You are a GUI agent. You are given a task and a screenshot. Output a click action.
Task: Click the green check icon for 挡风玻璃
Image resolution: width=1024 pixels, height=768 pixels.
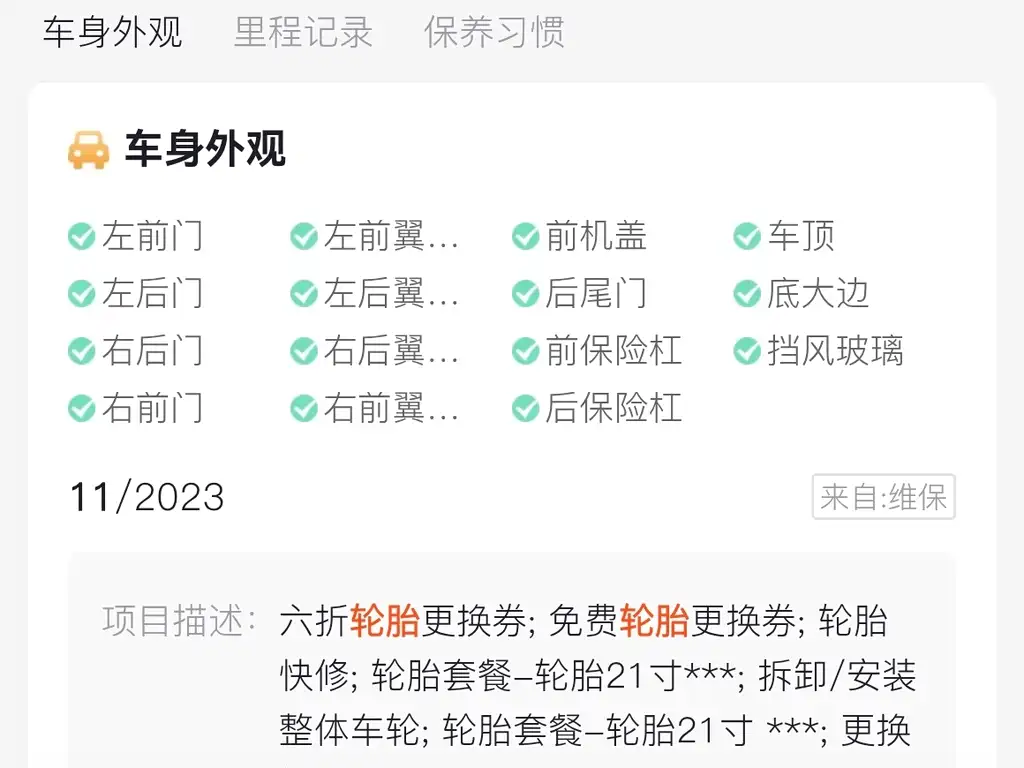click(747, 351)
